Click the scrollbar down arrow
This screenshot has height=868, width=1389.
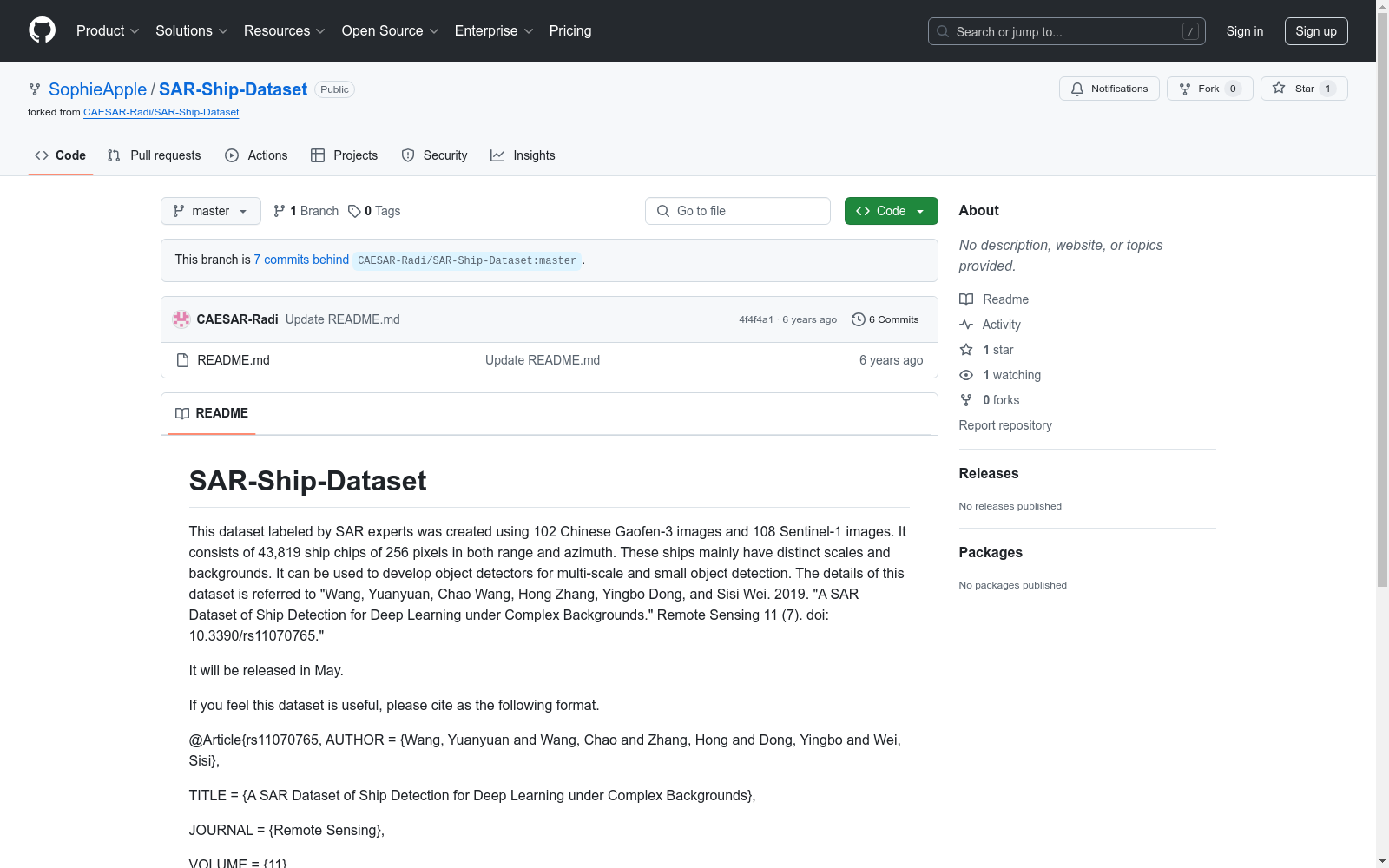pos(1382,862)
